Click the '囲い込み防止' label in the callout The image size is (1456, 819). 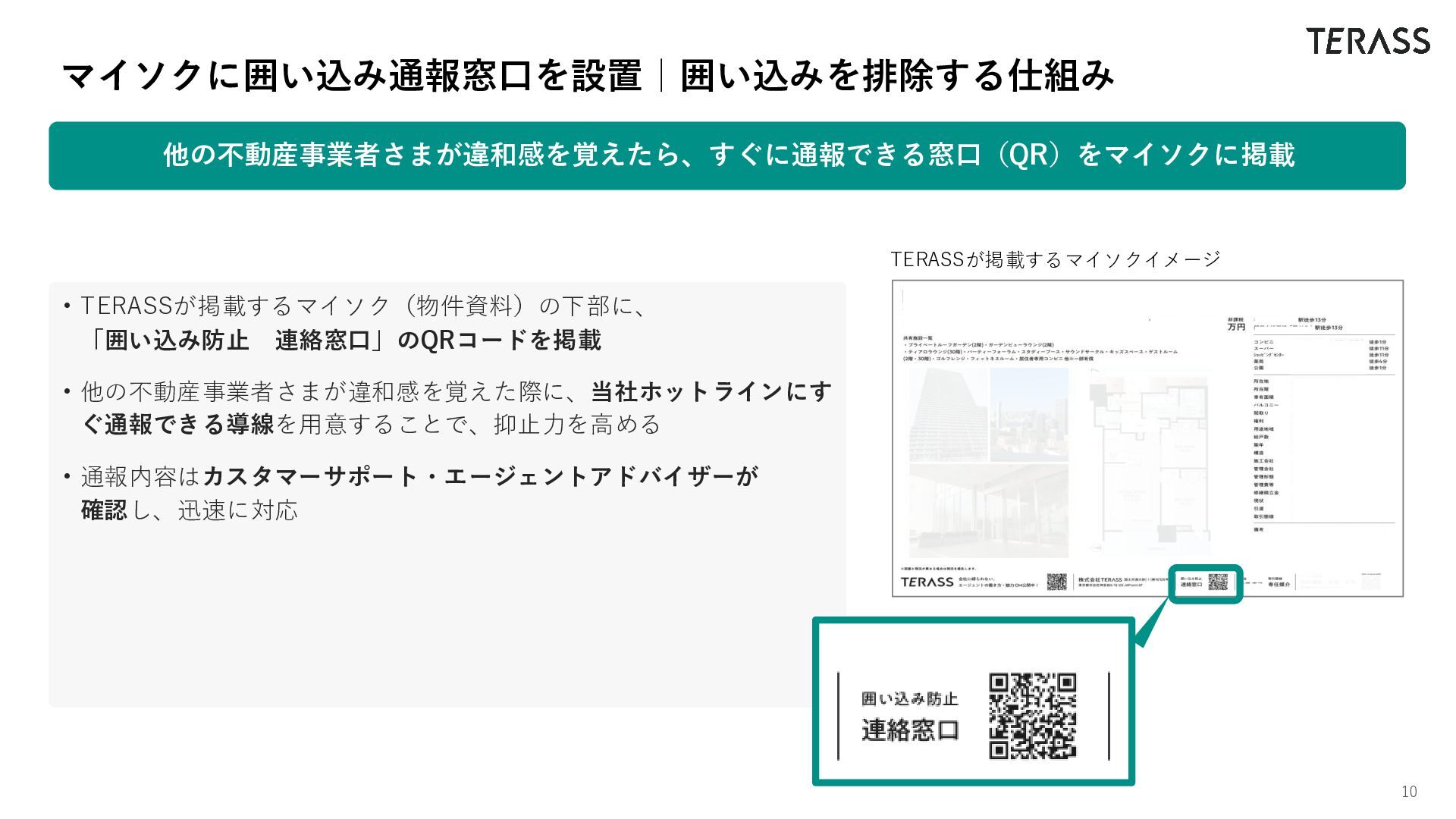point(910,699)
